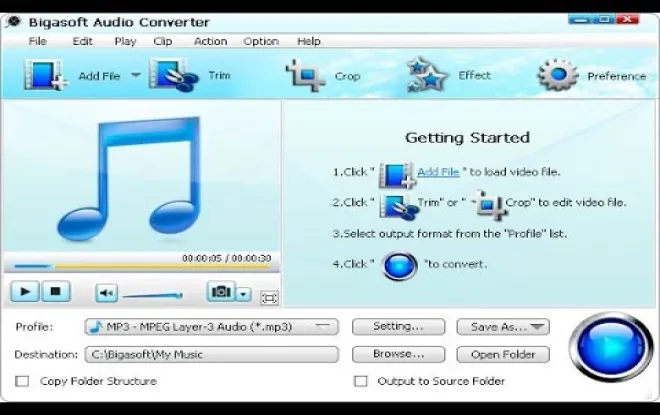Click the Preference toolbar label
Viewport: 660px width, 415px height.
pos(617,76)
